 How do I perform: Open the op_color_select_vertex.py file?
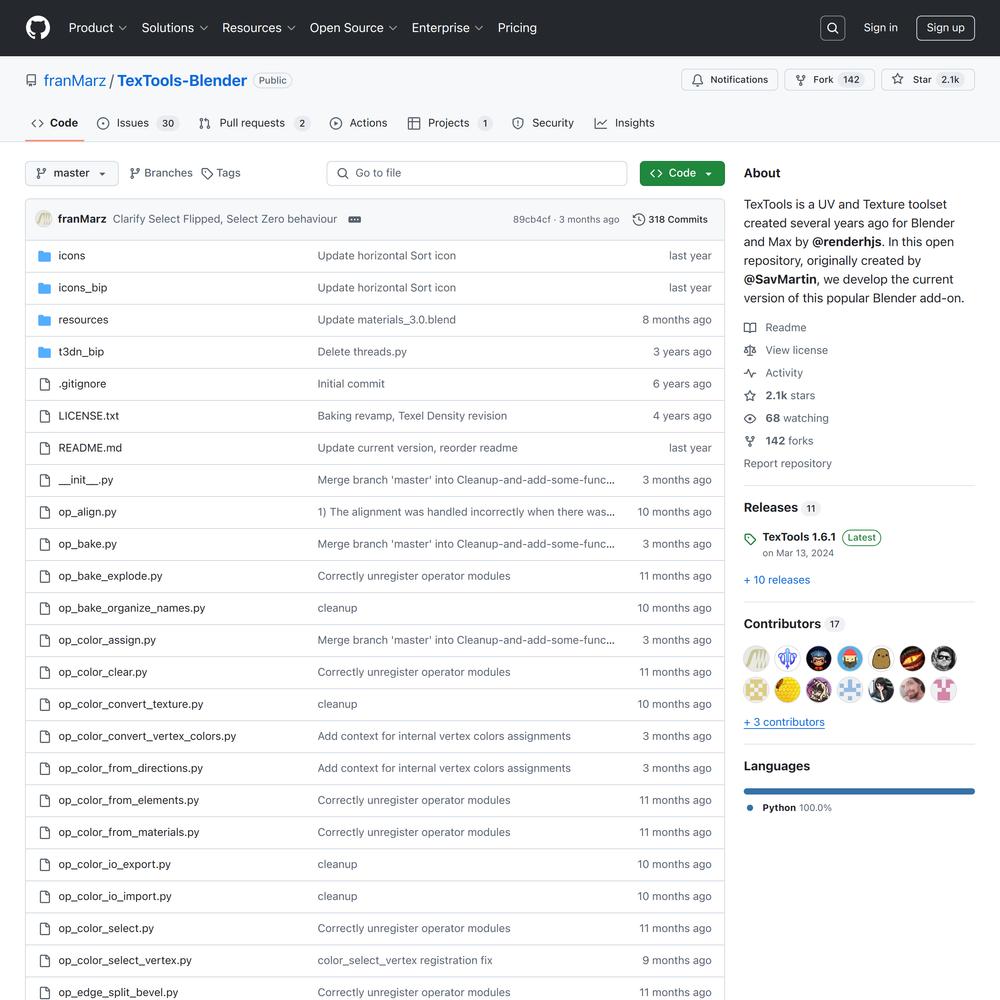click(125, 960)
